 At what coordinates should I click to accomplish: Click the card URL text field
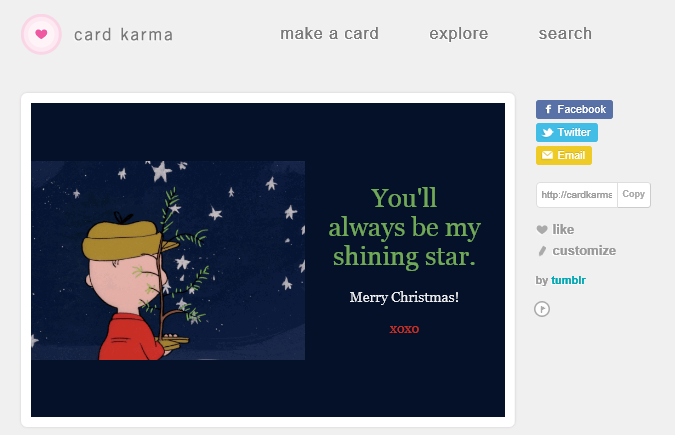point(577,194)
